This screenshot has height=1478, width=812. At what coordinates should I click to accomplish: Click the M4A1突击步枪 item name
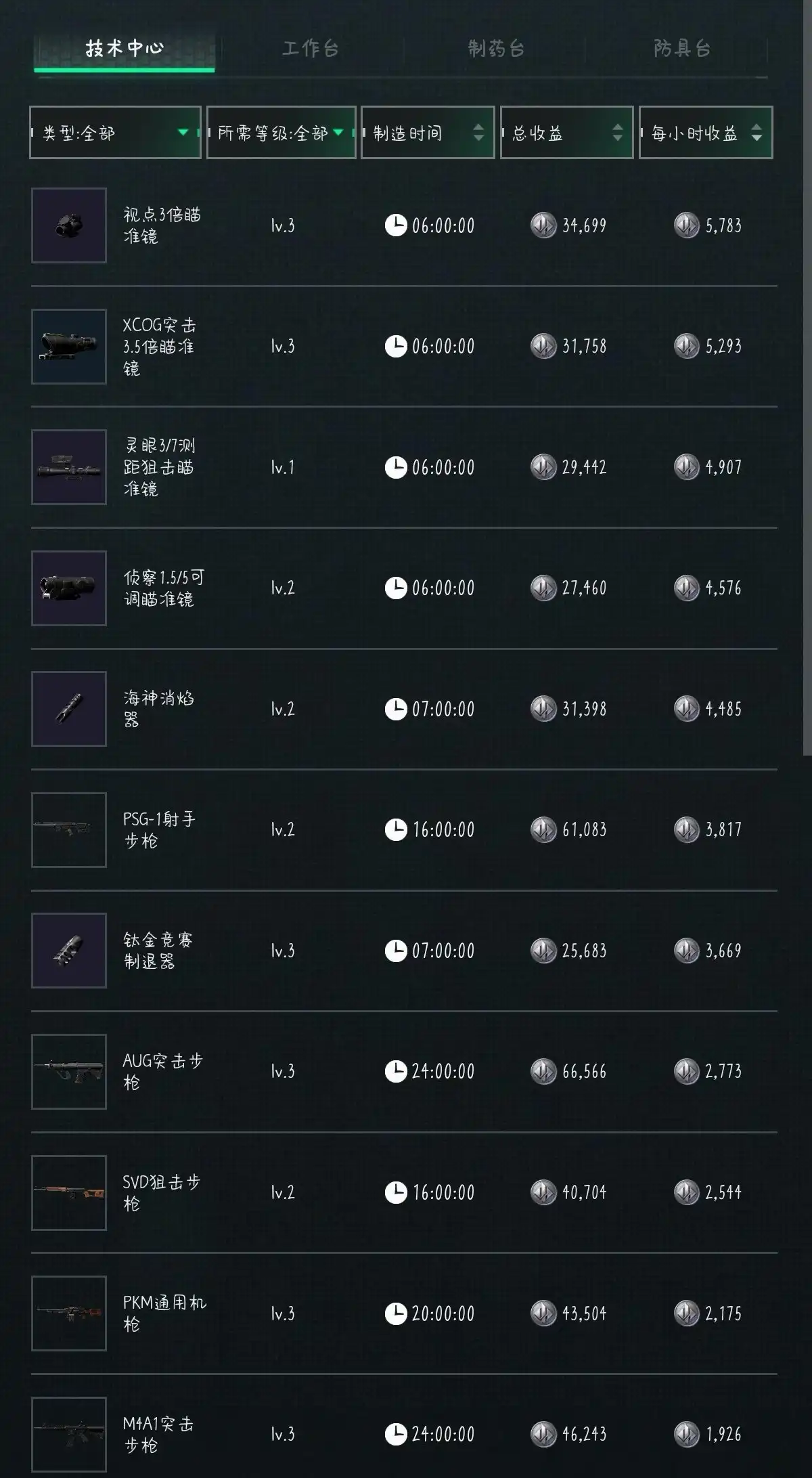(158, 1434)
